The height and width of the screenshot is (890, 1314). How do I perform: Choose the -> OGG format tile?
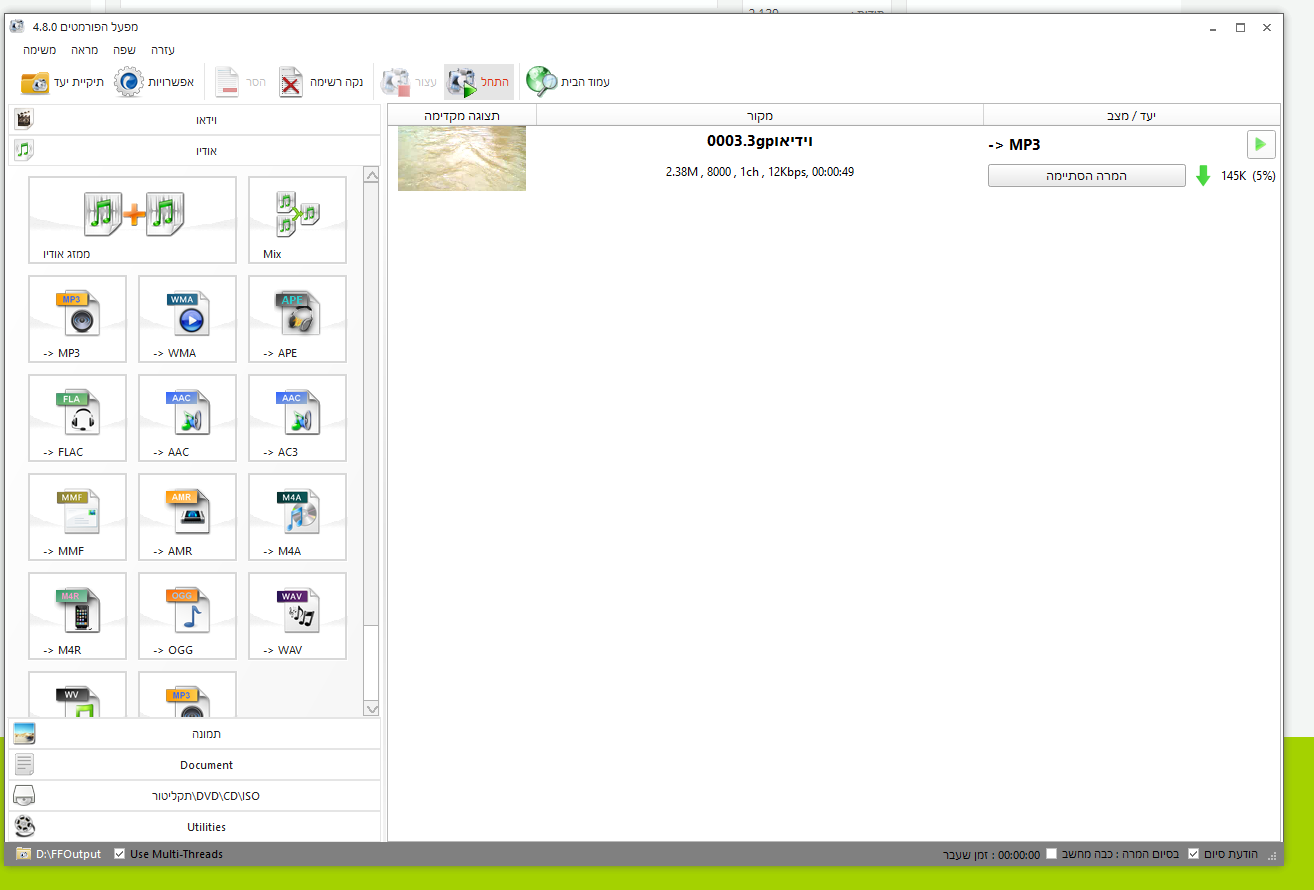pyautogui.click(x=188, y=616)
